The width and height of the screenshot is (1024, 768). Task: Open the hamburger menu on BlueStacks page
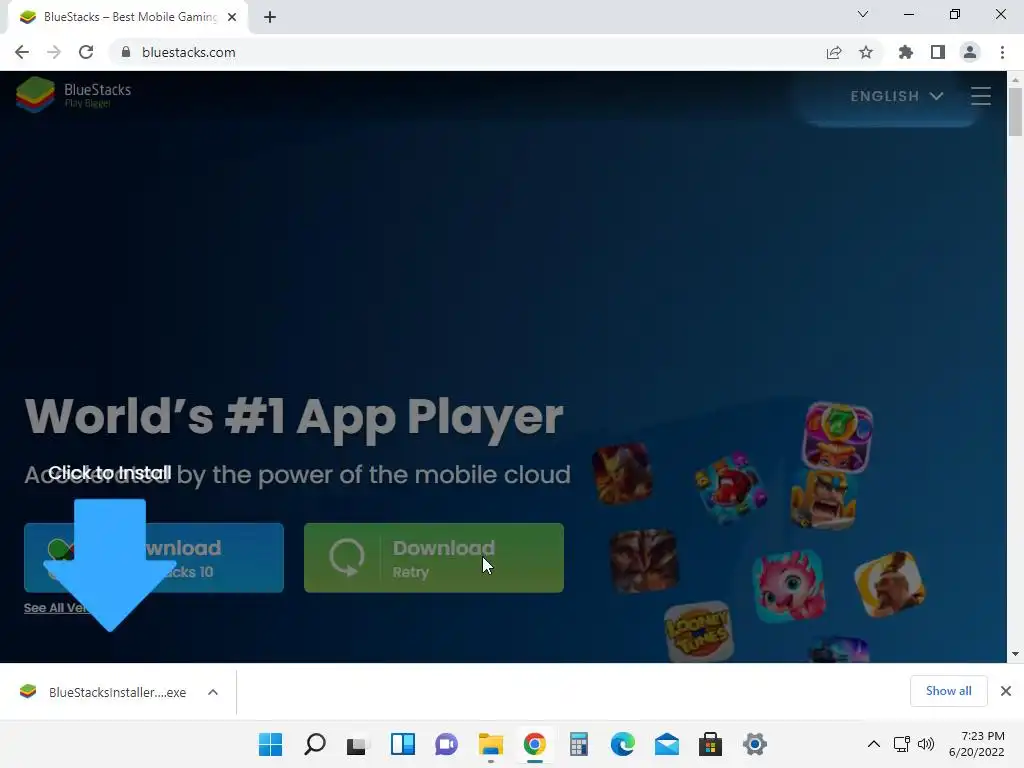pyautogui.click(x=980, y=96)
